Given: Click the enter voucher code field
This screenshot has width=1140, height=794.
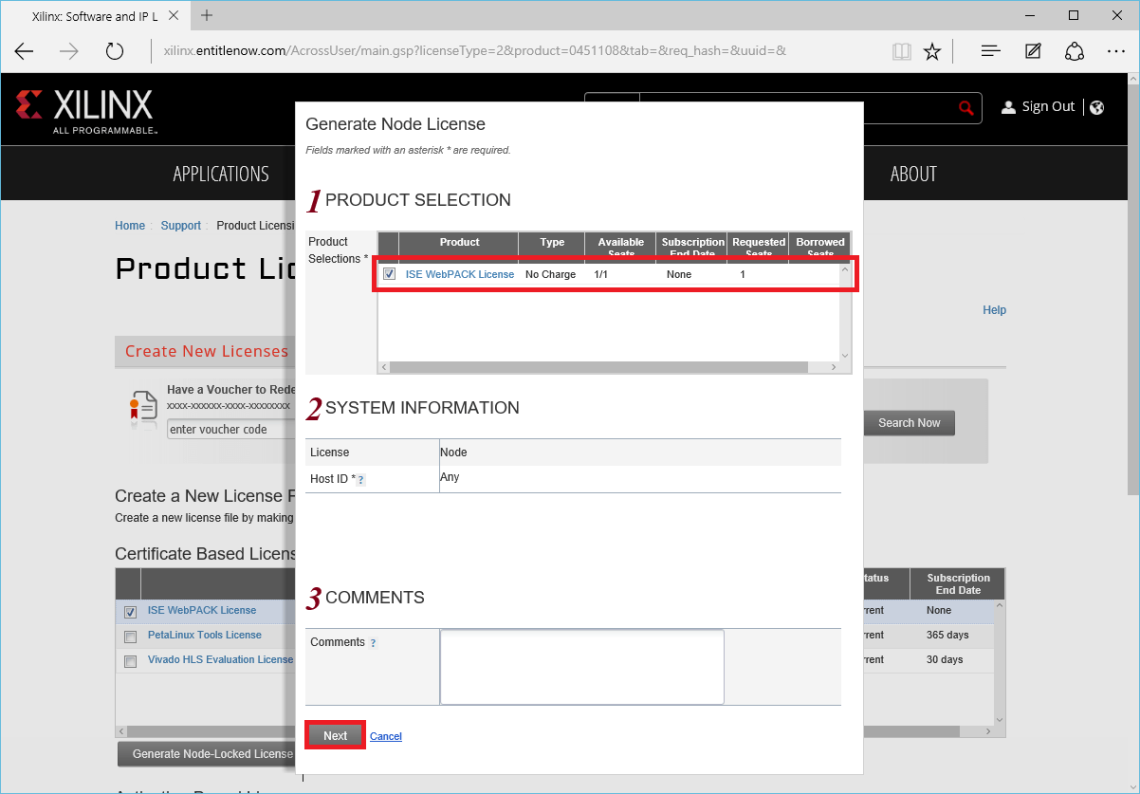Looking at the screenshot, I should pyautogui.click(x=232, y=428).
